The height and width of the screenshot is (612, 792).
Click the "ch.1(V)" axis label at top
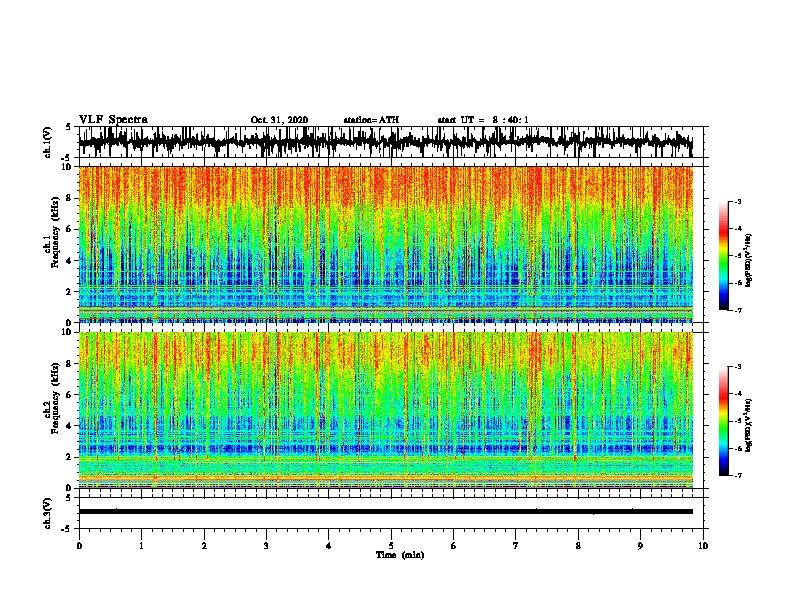coord(48,142)
